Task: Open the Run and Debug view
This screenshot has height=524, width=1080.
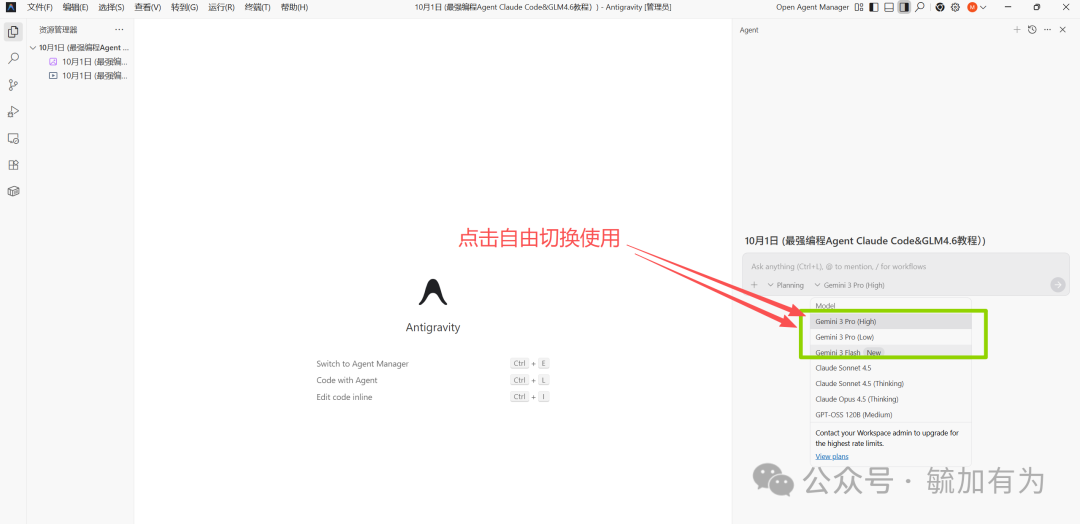Action: click(13, 112)
